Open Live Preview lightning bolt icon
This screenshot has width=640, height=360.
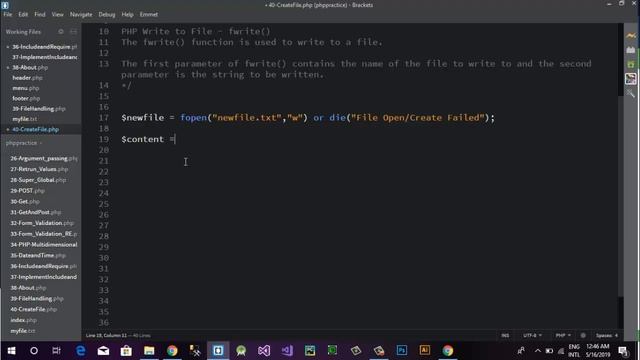(631, 36)
